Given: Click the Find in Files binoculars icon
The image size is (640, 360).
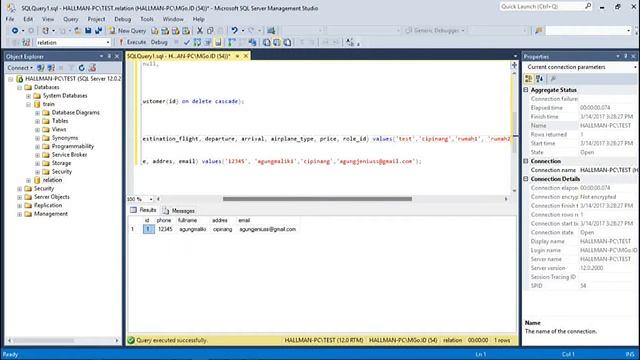Looking at the screenshot, I should tap(539, 31).
